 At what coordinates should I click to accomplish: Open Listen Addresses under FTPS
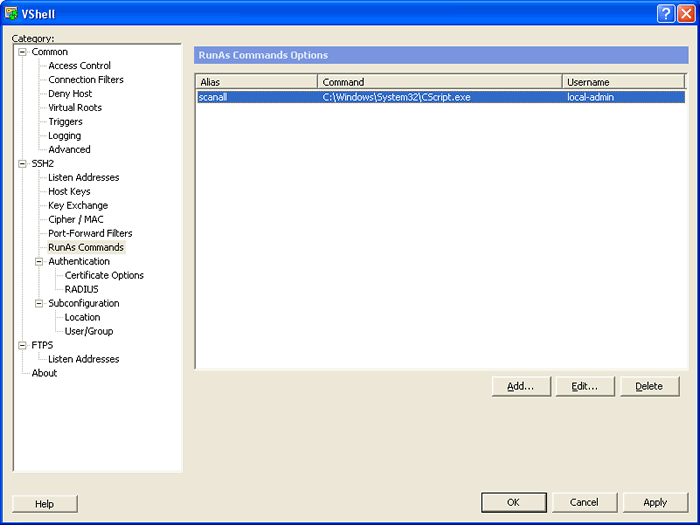pos(83,359)
